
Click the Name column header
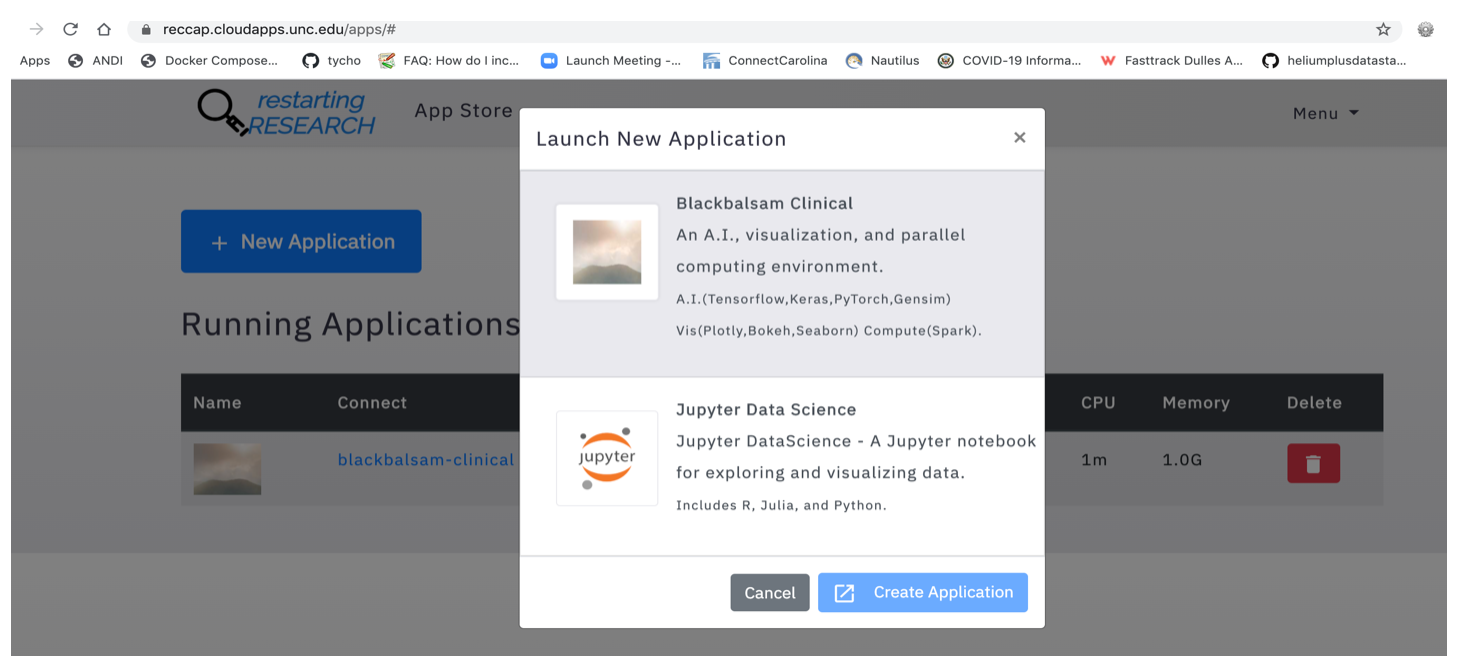(x=217, y=402)
